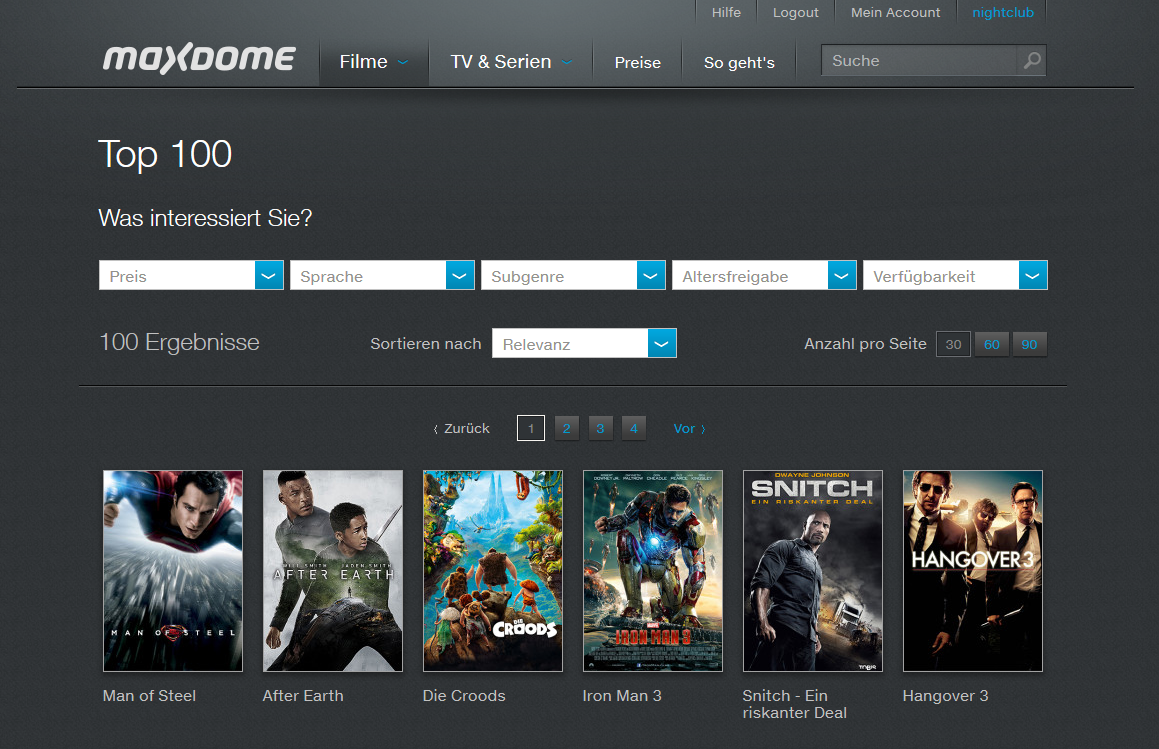
Task: Open the So geht's page
Action: pyautogui.click(x=739, y=63)
